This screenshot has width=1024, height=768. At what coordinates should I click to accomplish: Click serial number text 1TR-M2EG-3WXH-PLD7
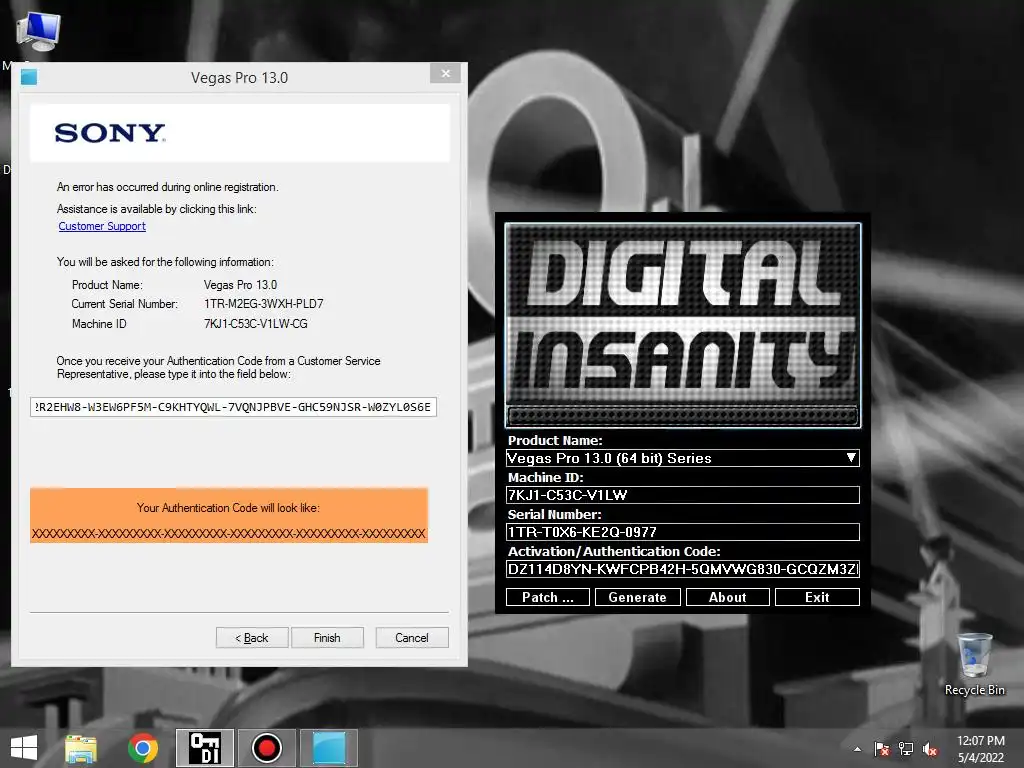(263, 304)
